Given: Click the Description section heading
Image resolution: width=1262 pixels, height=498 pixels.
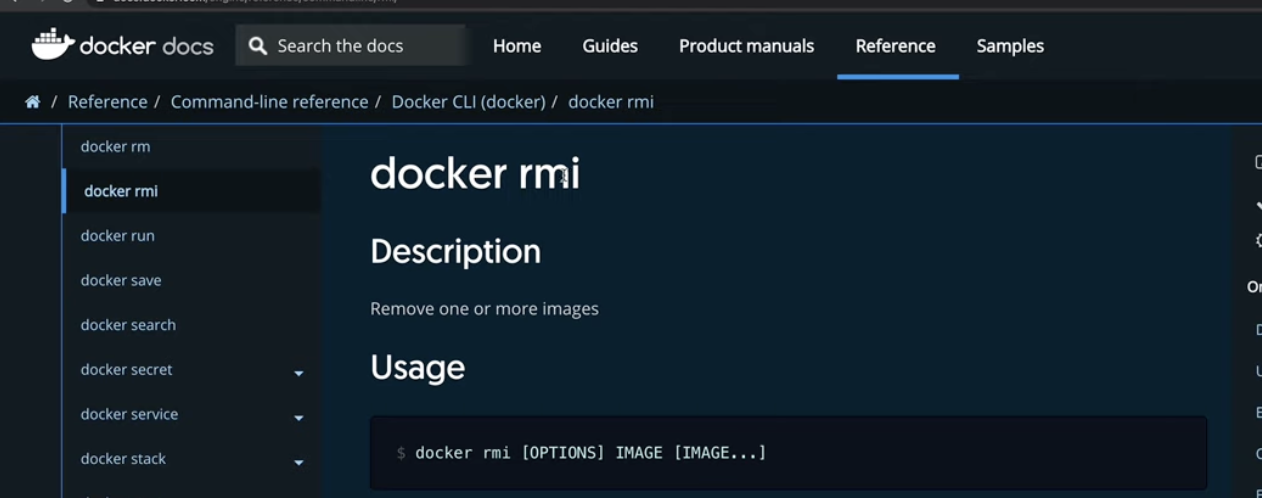Looking at the screenshot, I should pyautogui.click(x=455, y=251).
